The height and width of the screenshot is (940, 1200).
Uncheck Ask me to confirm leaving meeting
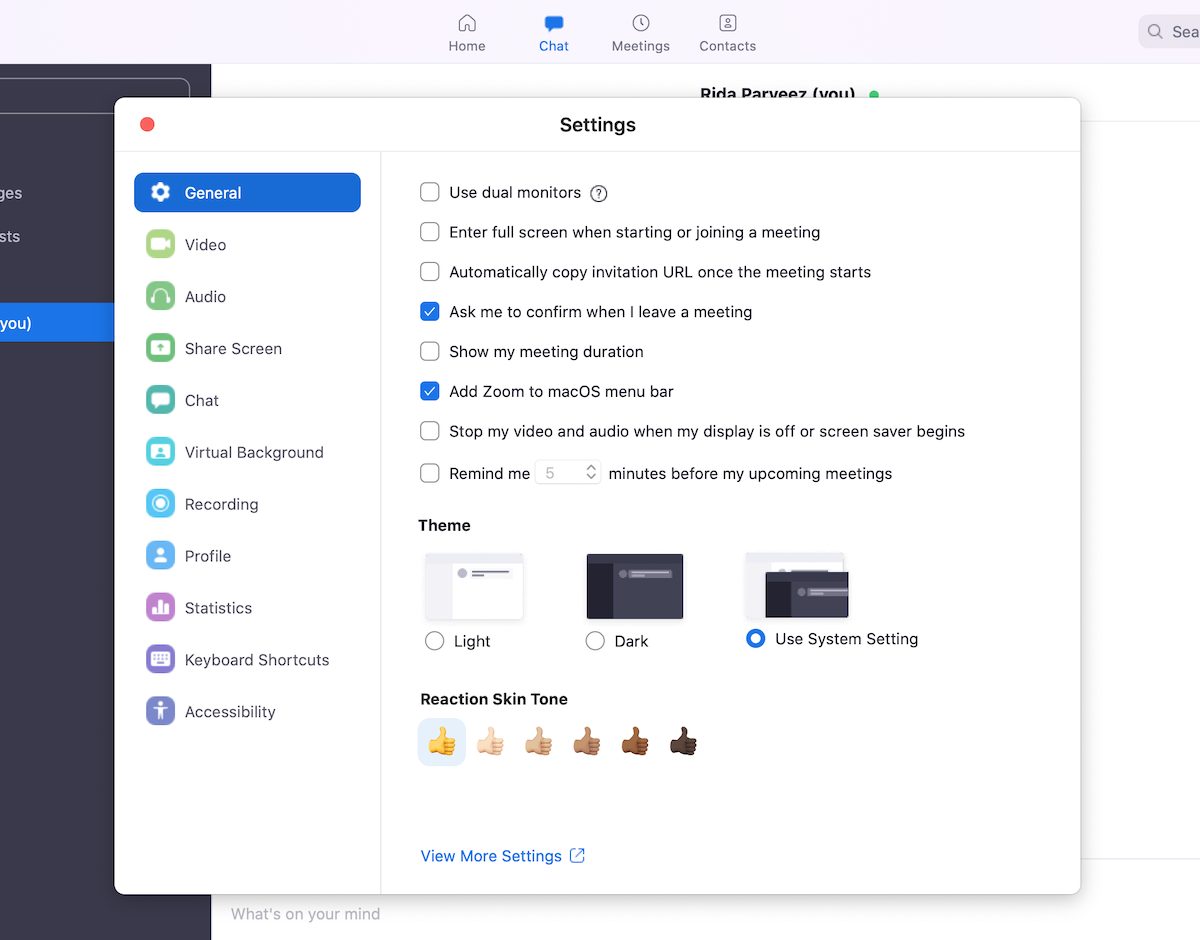tap(430, 312)
